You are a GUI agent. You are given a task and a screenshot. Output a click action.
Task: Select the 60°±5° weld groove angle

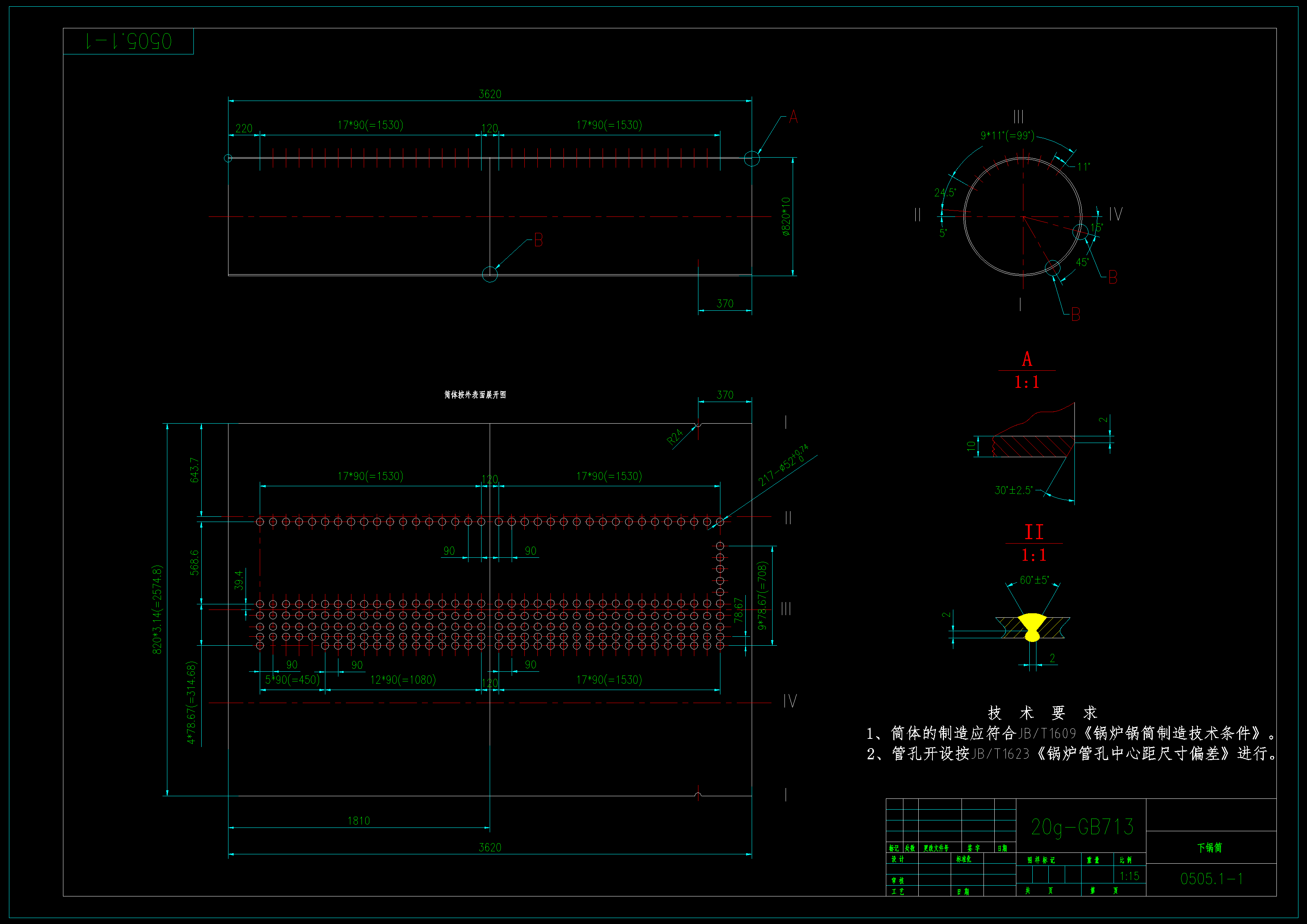coord(1034,580)
